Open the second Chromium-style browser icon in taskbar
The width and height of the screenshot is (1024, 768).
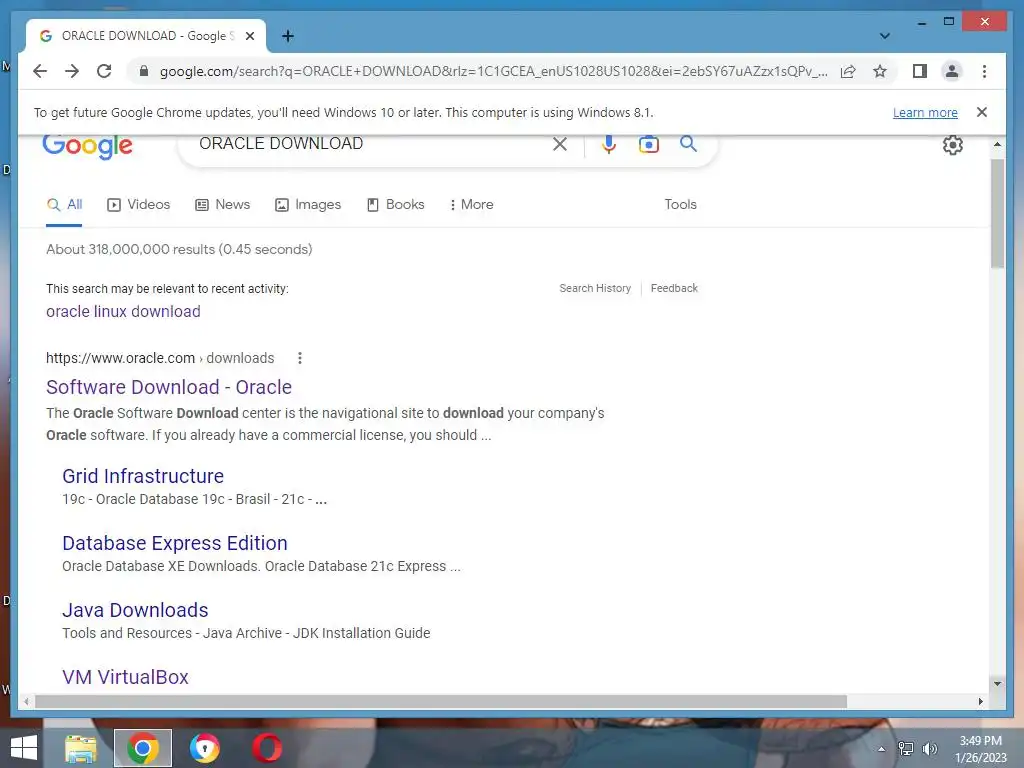(204, 748)
